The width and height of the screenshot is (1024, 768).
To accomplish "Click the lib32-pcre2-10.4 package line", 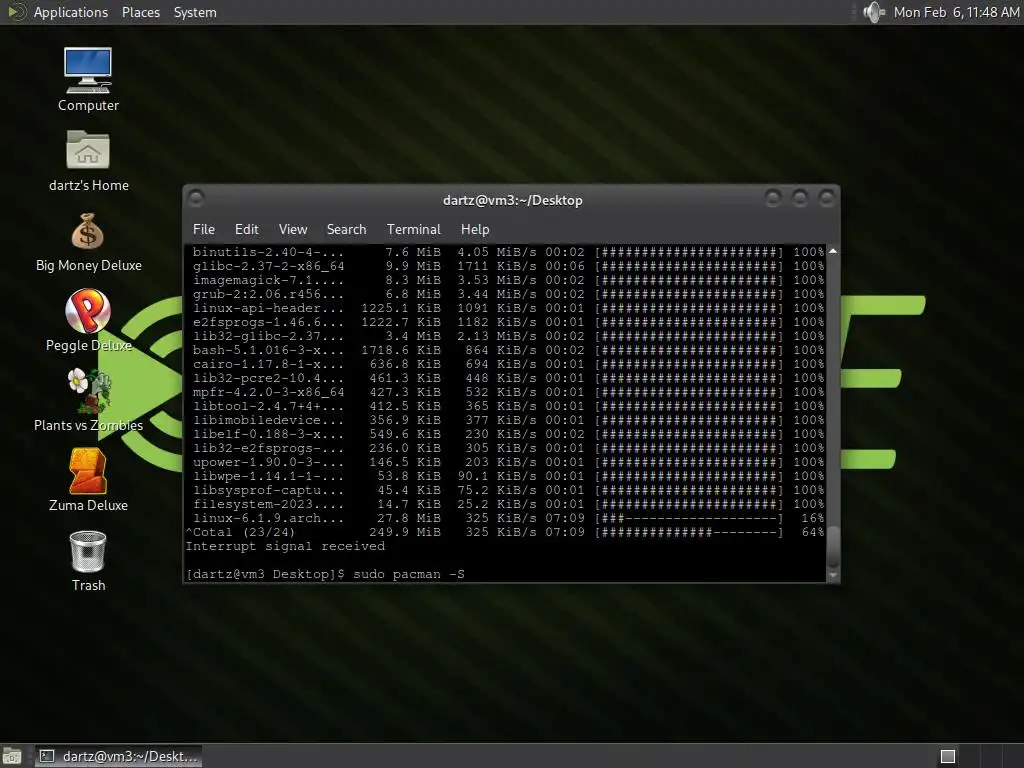I will click(508, 378).
